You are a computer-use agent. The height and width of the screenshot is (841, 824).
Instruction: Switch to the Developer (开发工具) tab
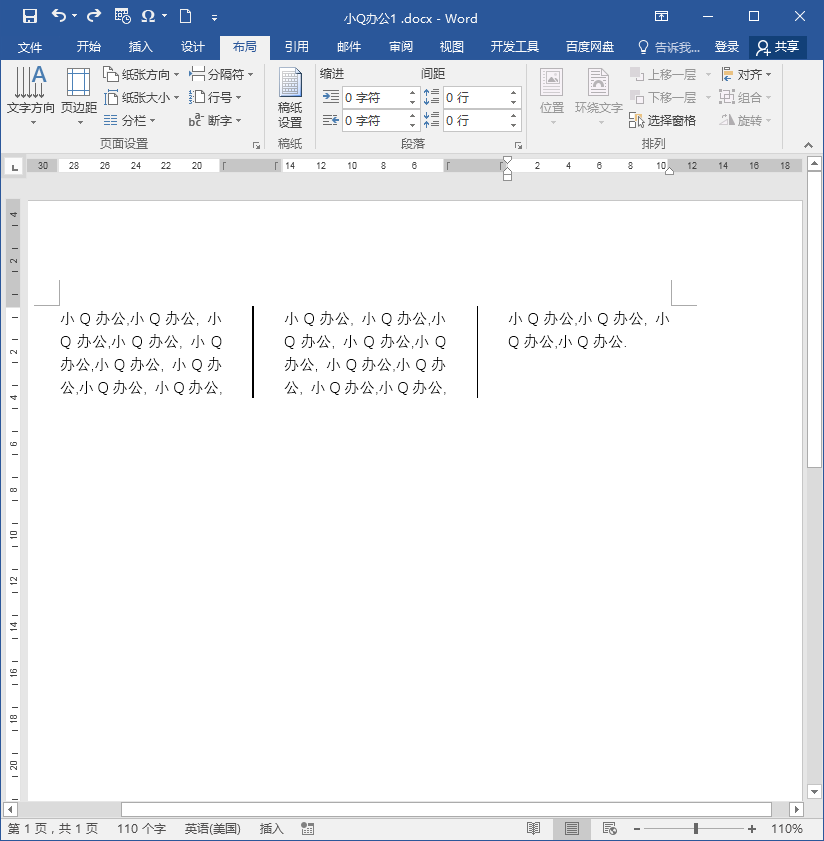point(514,47)
